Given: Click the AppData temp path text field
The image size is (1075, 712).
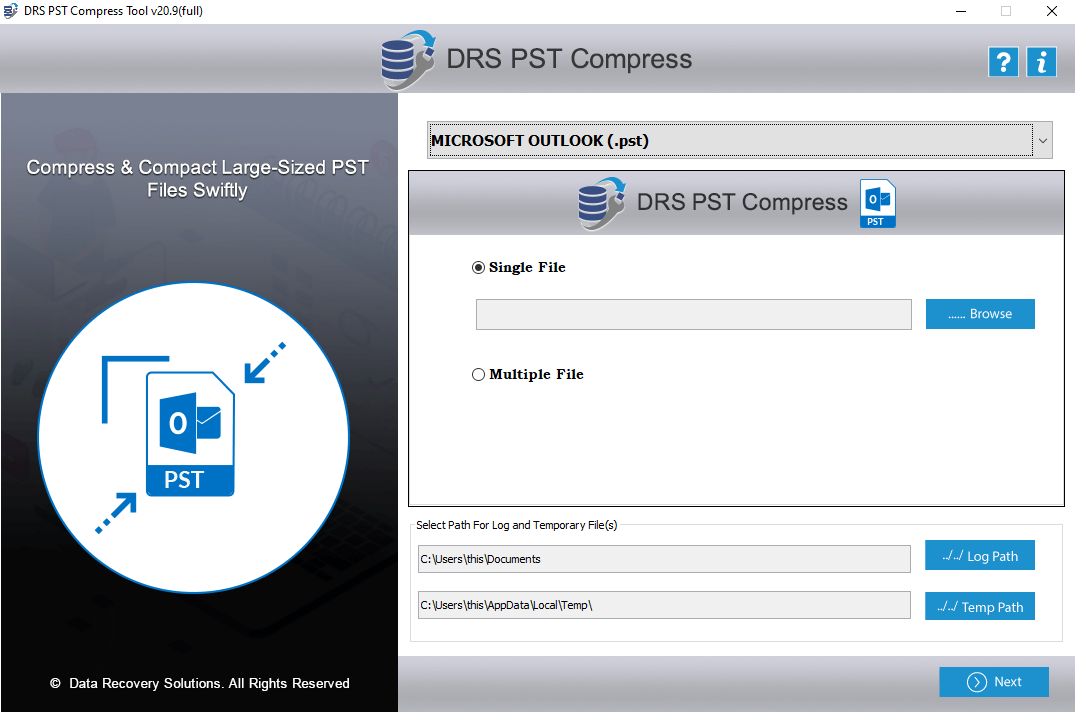Looking at the screenshot, I should tap(663, 605).
